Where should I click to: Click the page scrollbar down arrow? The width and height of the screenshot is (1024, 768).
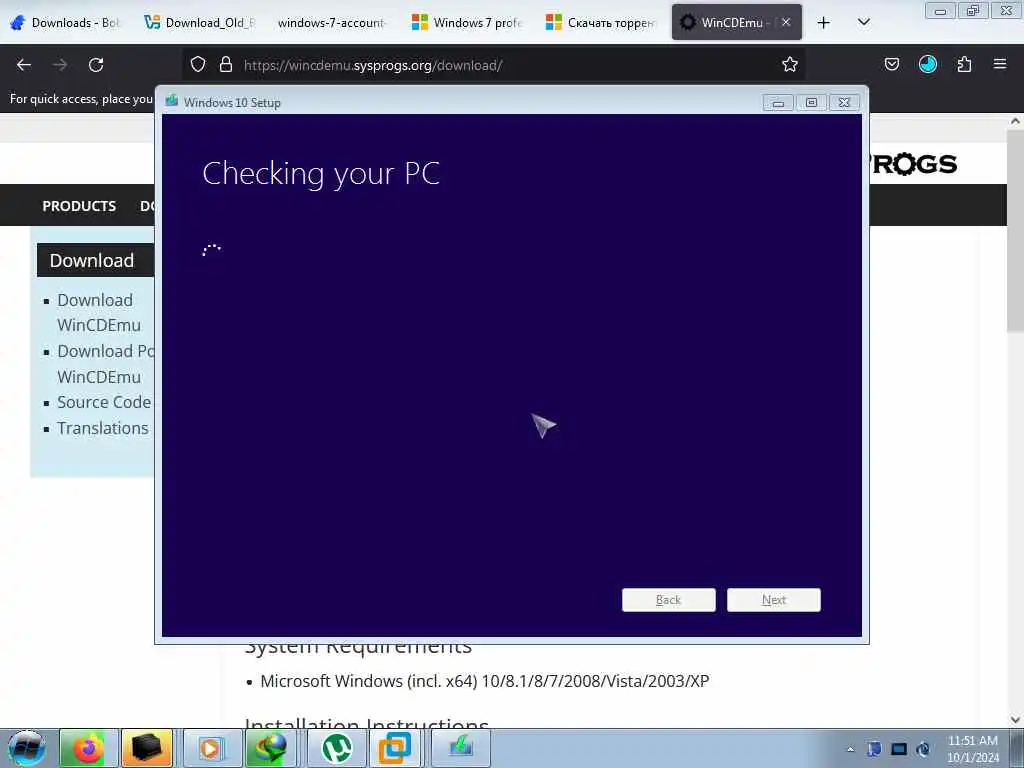pos(1015,720)
